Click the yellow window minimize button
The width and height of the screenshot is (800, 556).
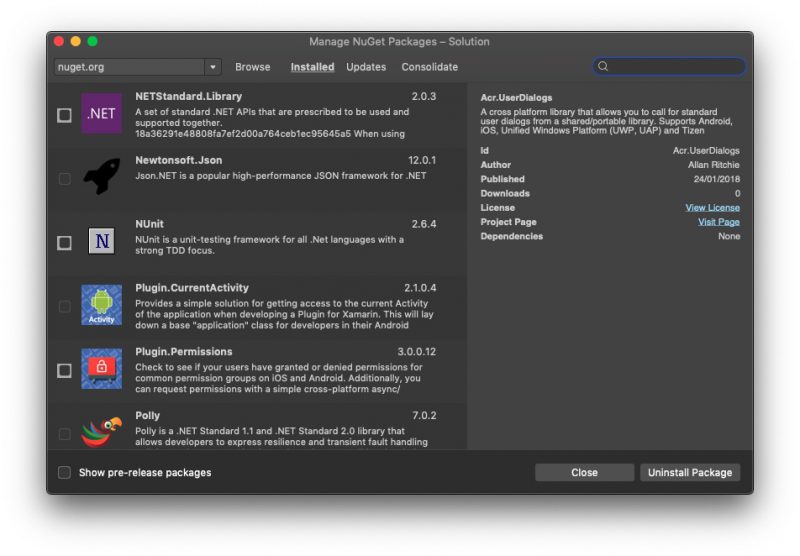point(76,41)
